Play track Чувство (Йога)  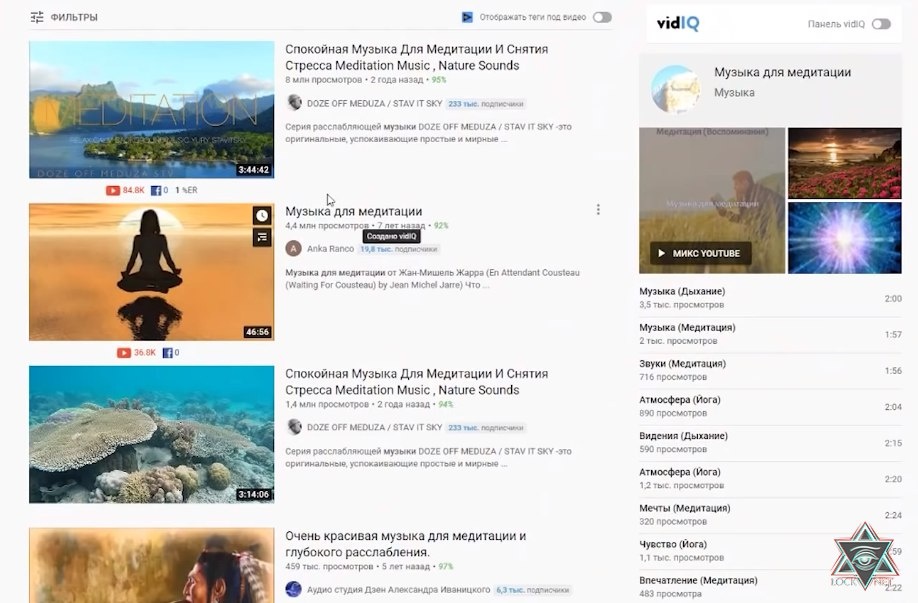click(770, 551)
